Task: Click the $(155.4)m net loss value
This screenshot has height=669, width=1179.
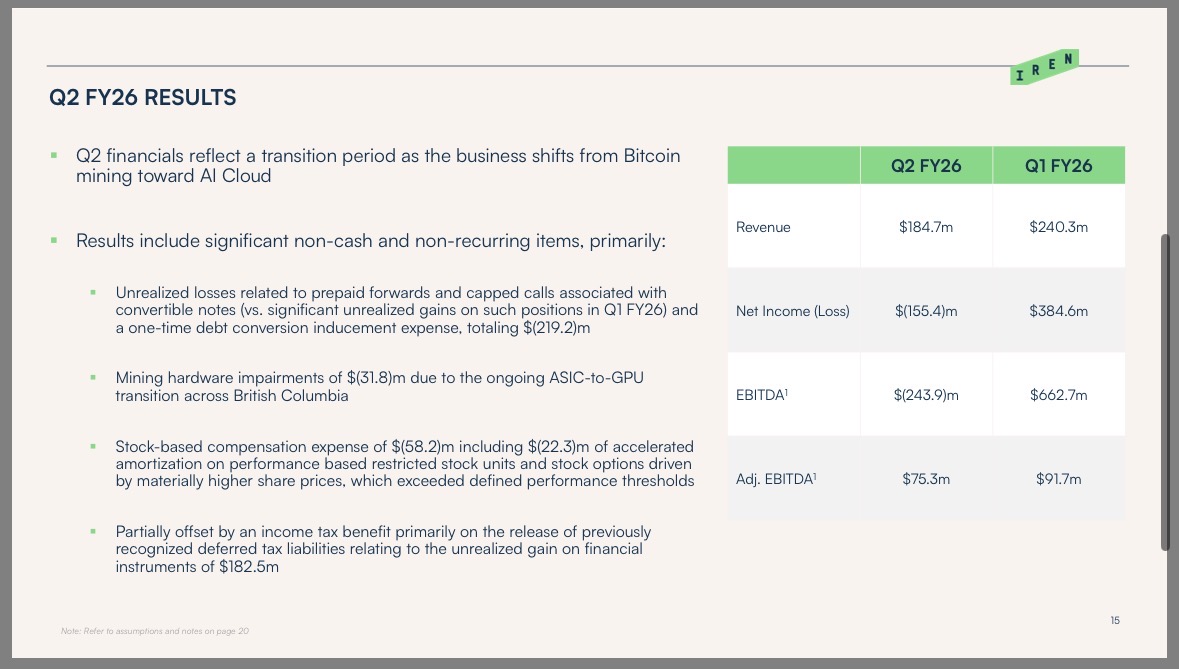Action: pyautogui.click(x=926, y=311)
